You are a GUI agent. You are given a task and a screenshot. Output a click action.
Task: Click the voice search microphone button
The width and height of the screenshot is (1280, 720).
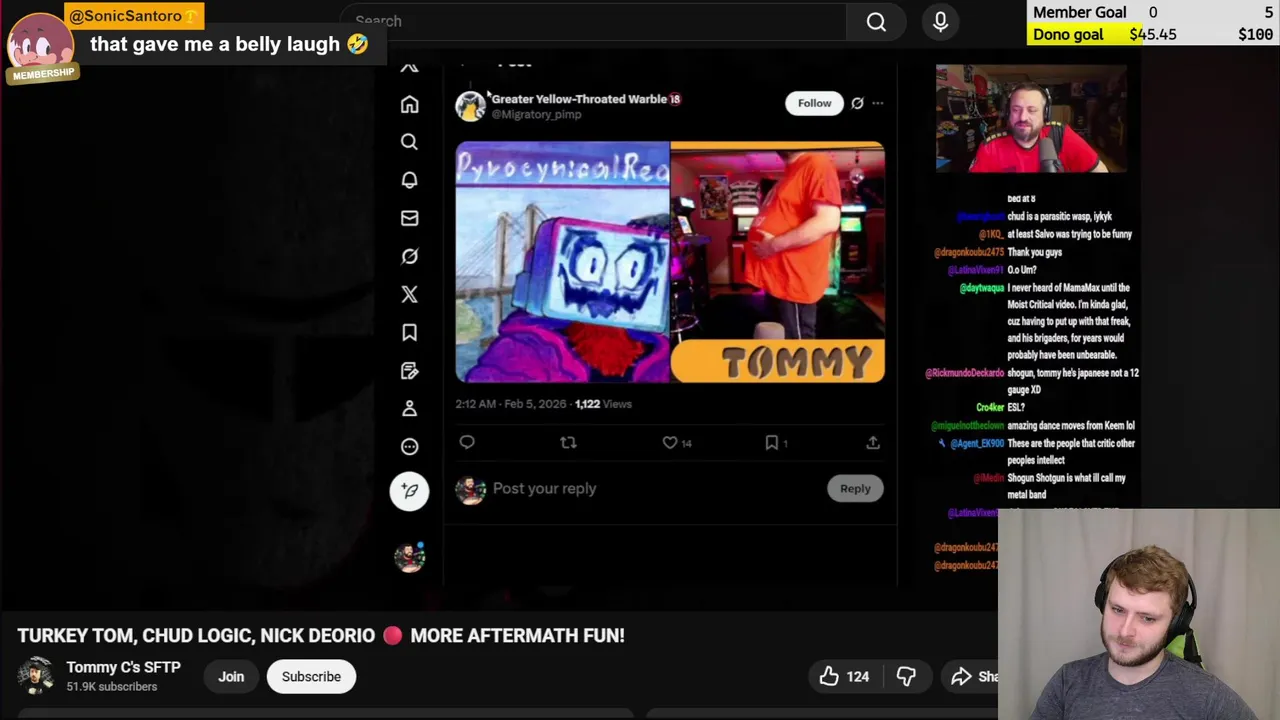pos(940,21)
